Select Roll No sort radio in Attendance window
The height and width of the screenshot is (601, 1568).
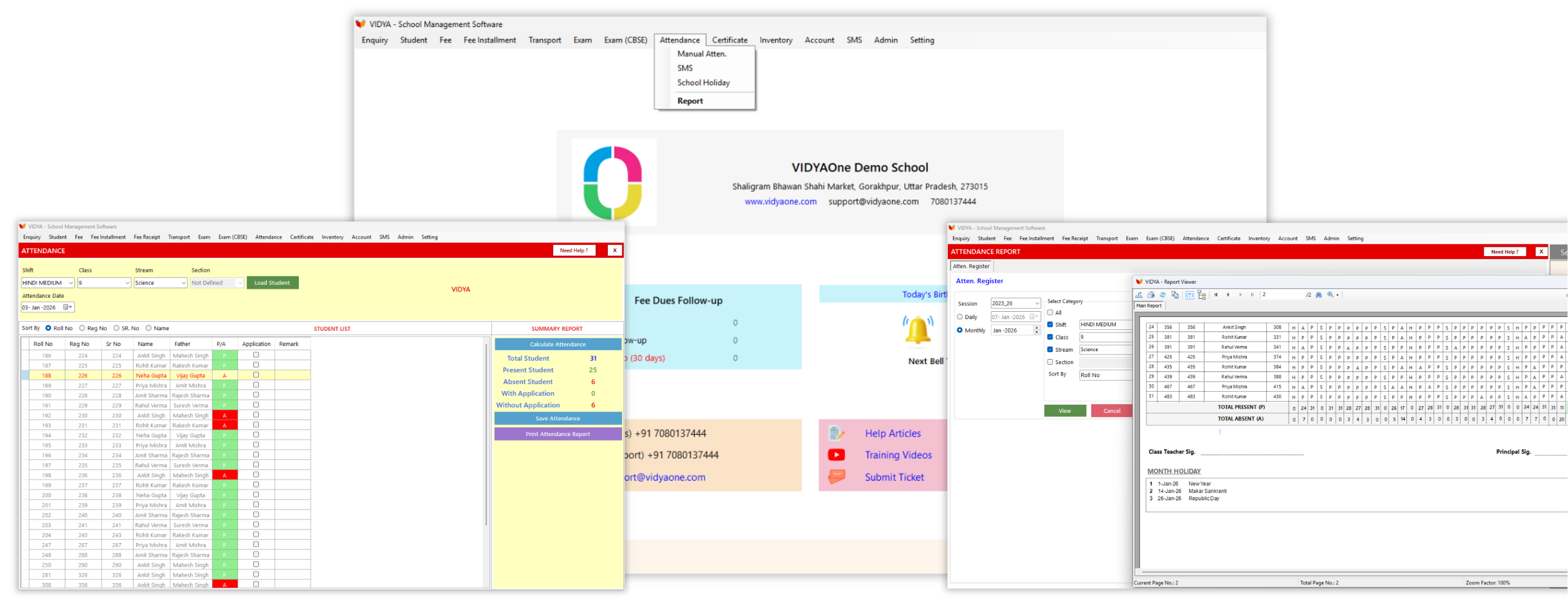tap(48, 329)
